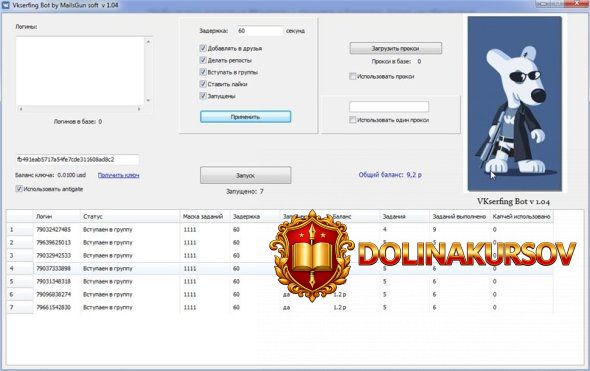
Task: Click the 'Баланс ключа: 0.0100 usd' text
Action: (x=50, y=175)
